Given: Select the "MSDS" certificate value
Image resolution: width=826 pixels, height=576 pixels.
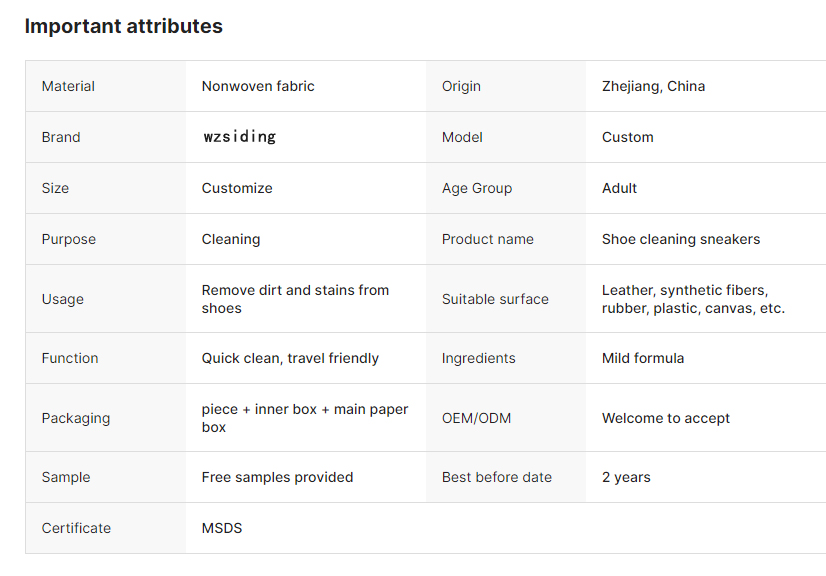Looking at the screenshot, I should [x=222, y=528].
